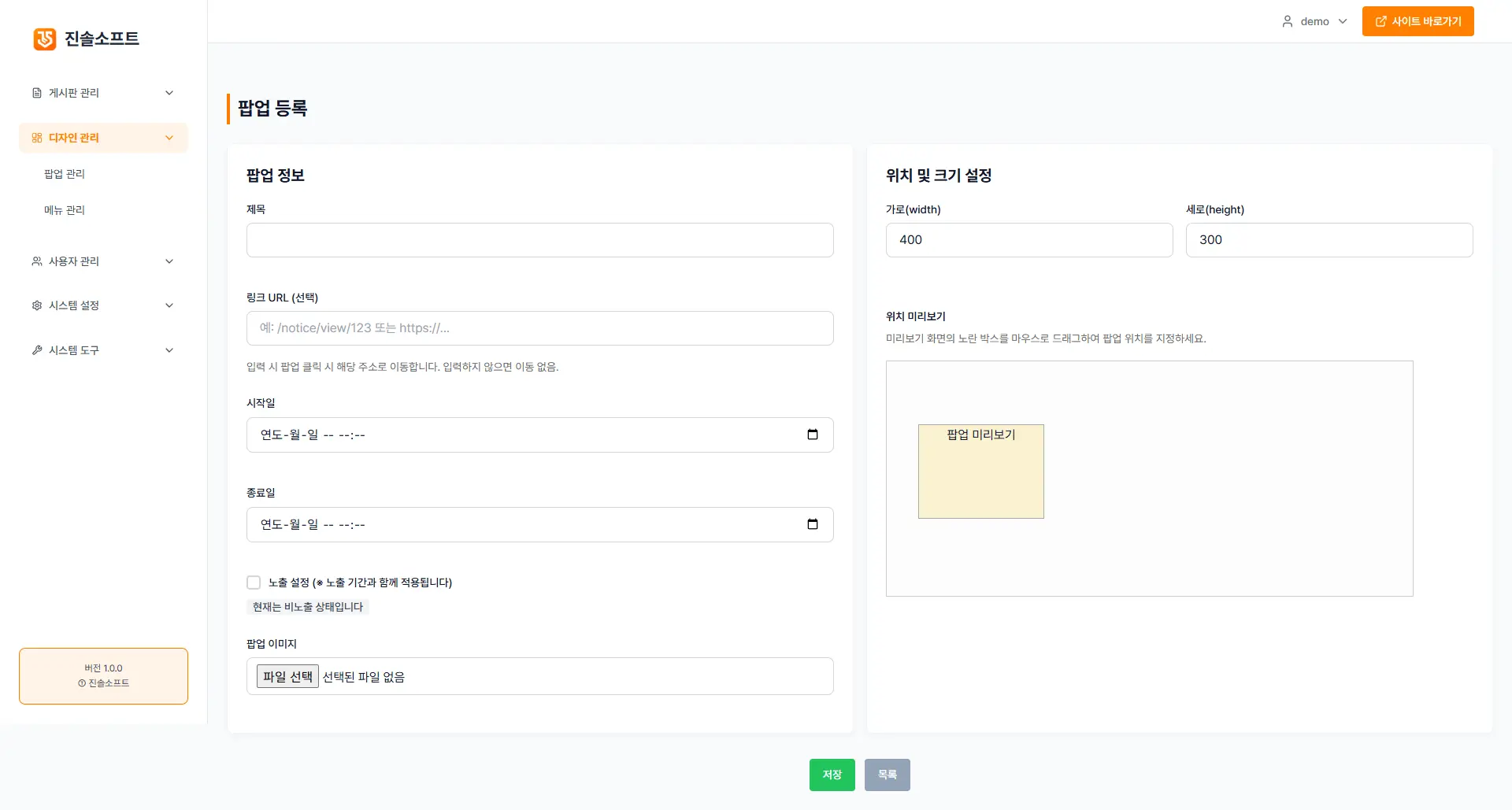Click the 사용자 관리 people icon
Image resolution: width=1512 pixels, height=810 pixels.
pos(37,261)
